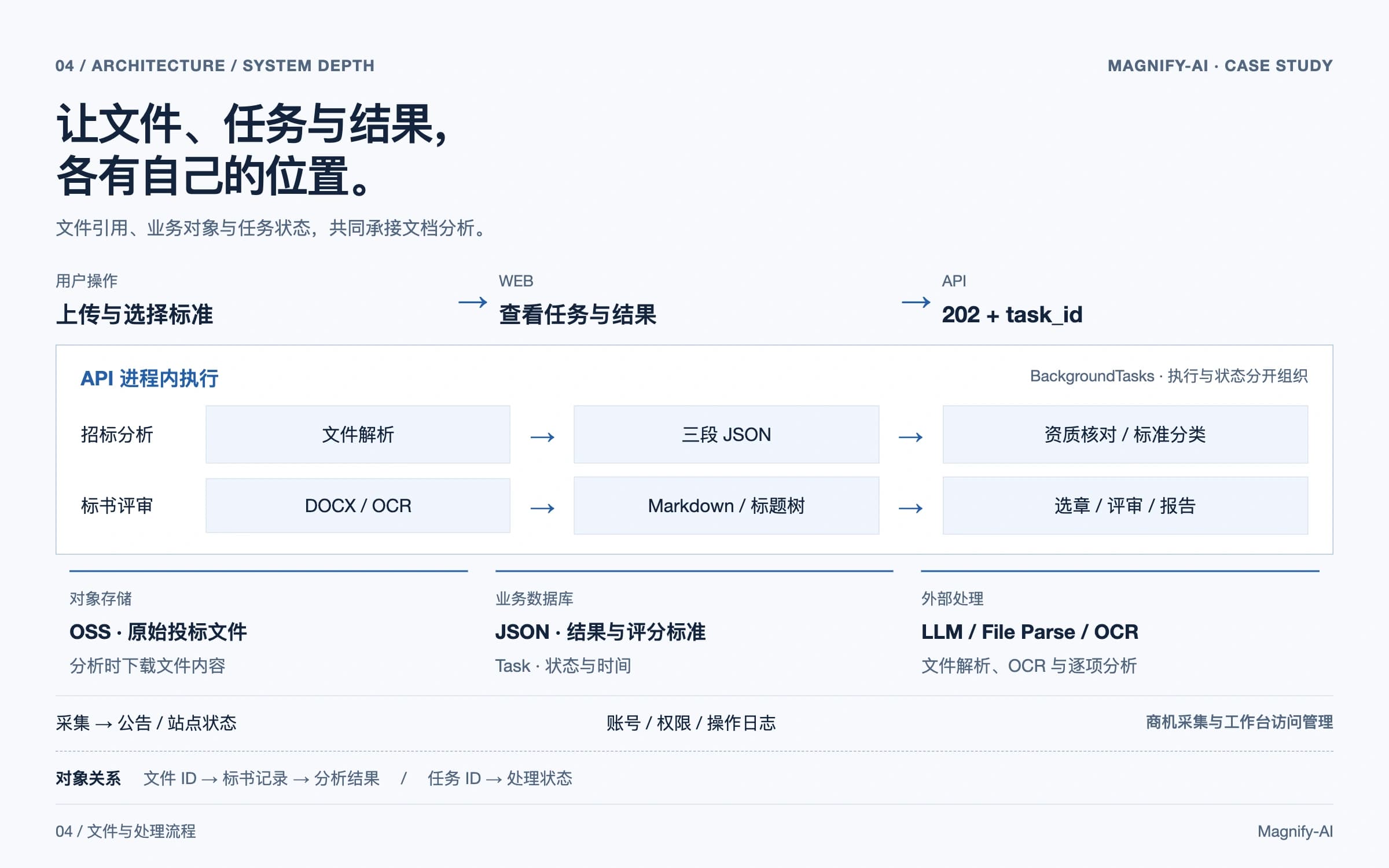Click the 'Magnify-AI' footer text
Viewport: 1389px width, 868px height.
[1295, 832]
